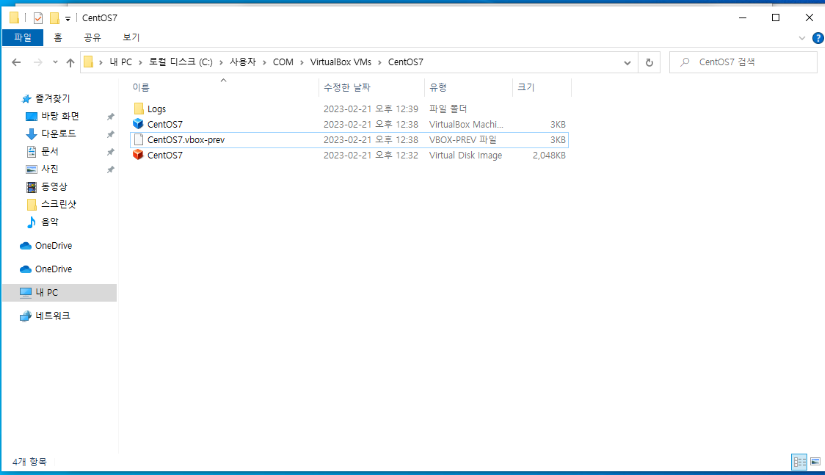
Task: Select the CentOS7.vbox-prev file name
Action: click(186, 140)
